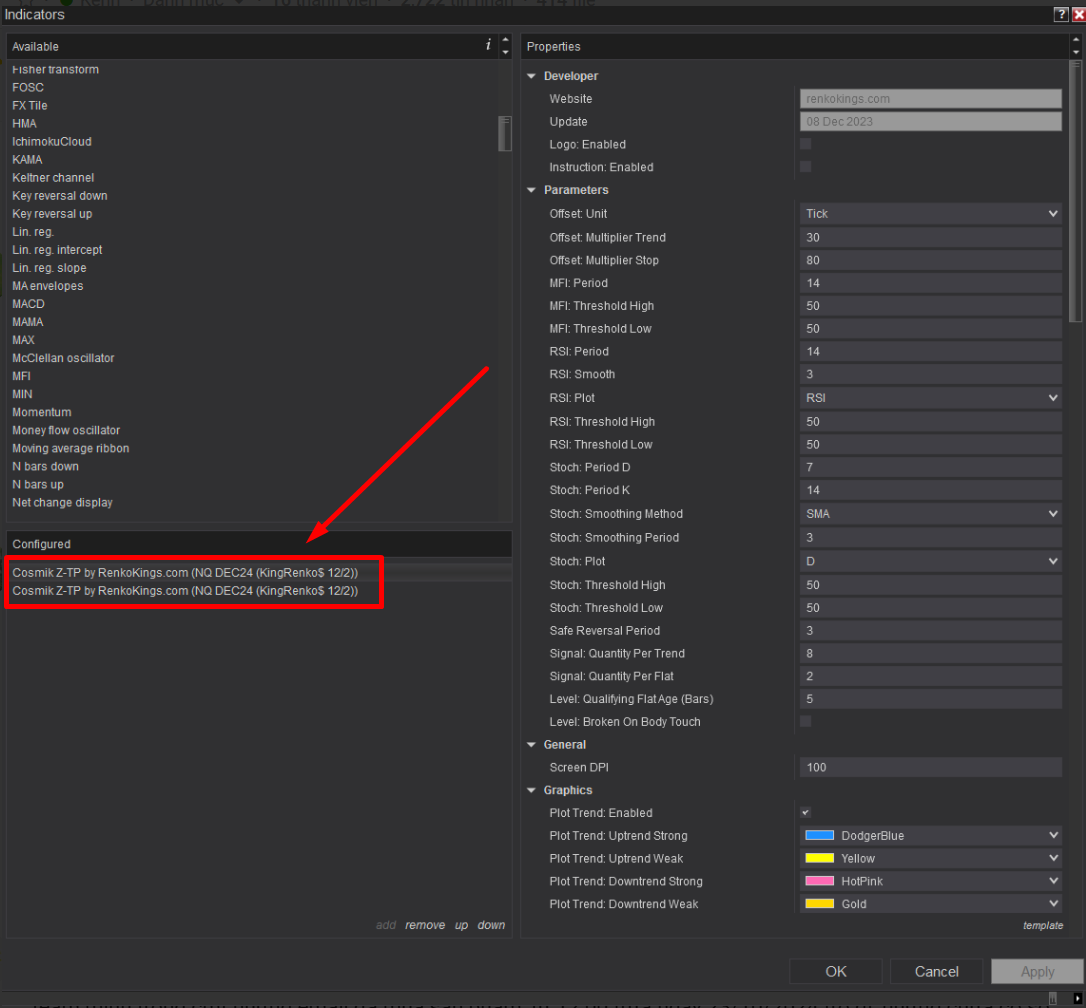This screenshot has width=1086, height=1008.
Task: Click the remove link
Action: click(x=425, y=925)
